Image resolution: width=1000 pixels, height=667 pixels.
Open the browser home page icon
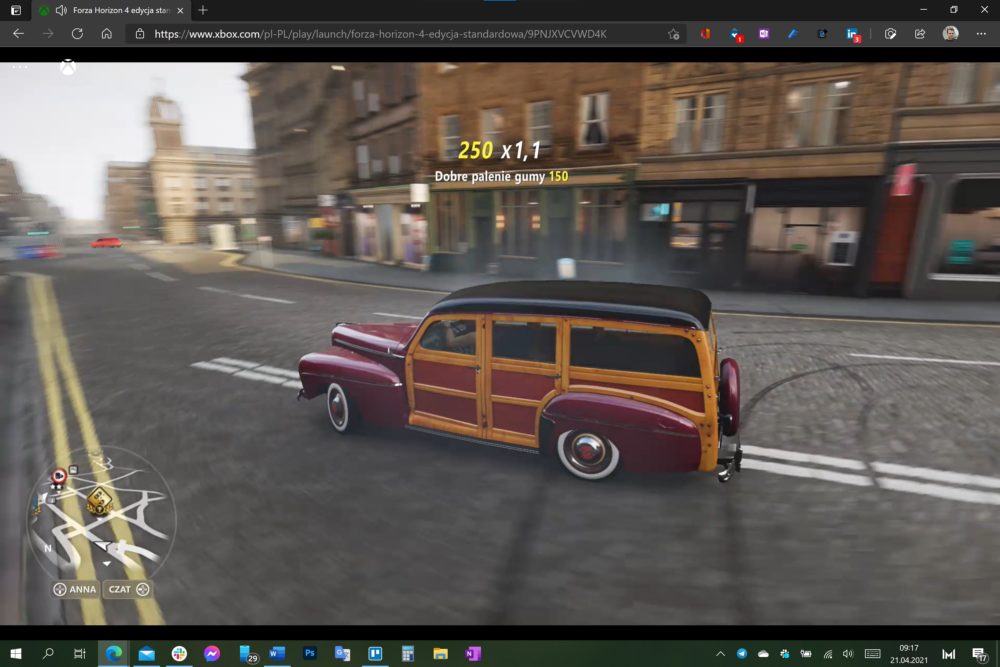107,34
